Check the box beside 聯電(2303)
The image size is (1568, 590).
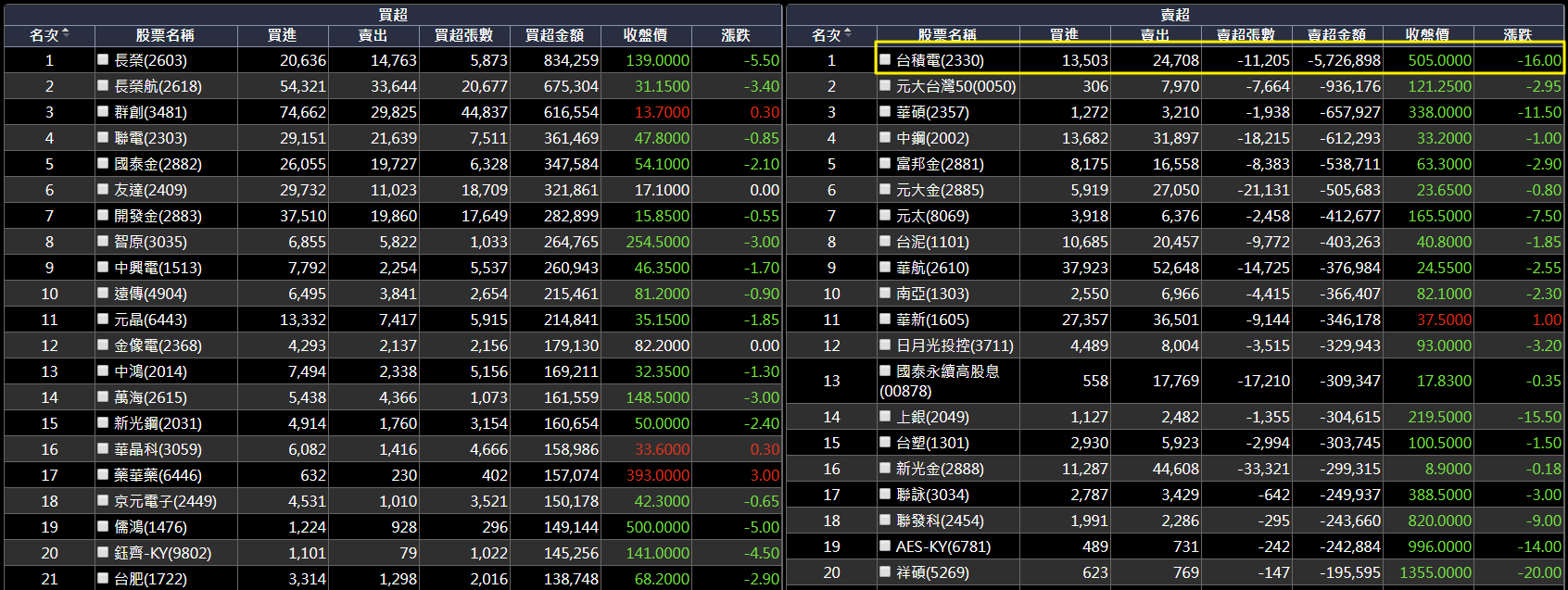coord(103,137)
